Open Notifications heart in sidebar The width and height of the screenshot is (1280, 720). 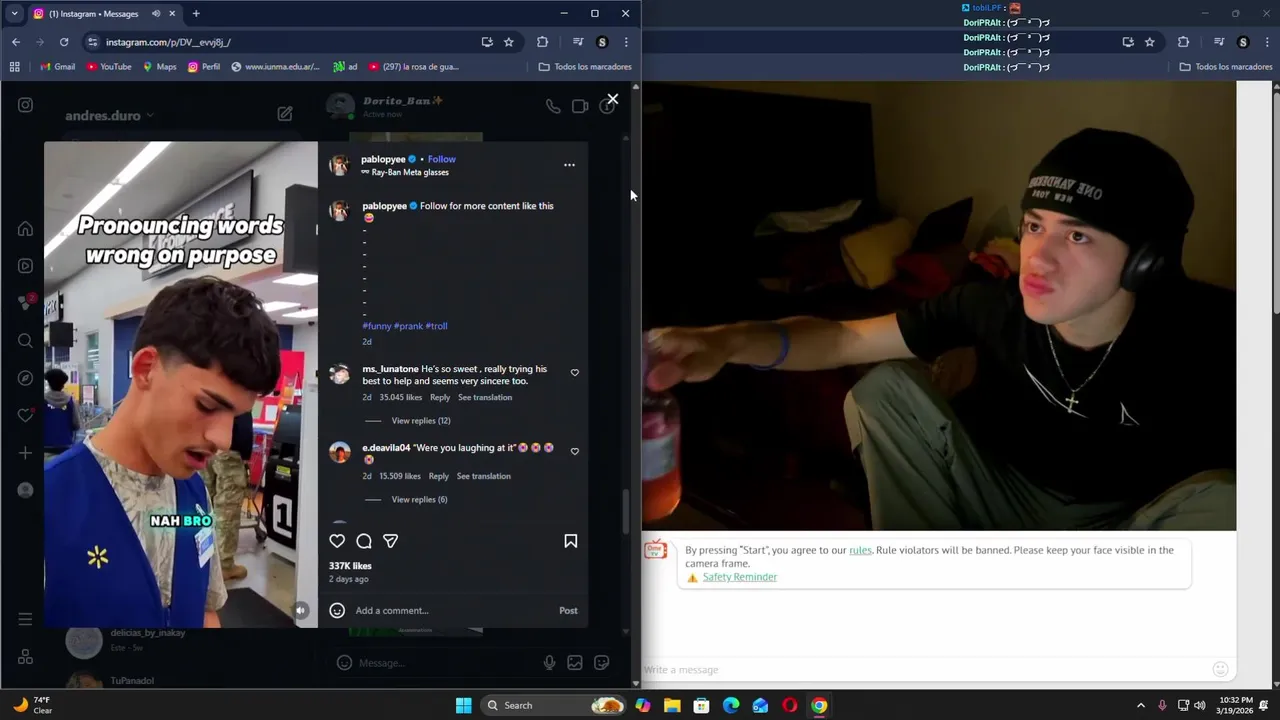tap(25, 415)
